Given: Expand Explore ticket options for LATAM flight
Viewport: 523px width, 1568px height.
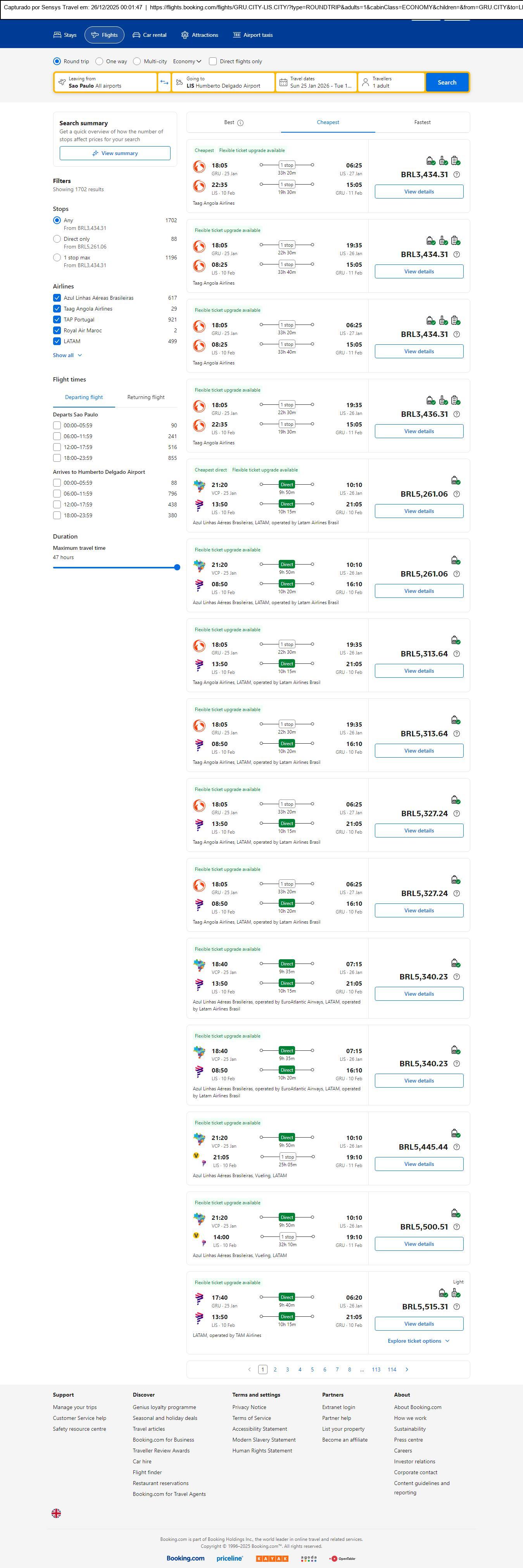Looking at the screenshot, I should [418, 1340].
